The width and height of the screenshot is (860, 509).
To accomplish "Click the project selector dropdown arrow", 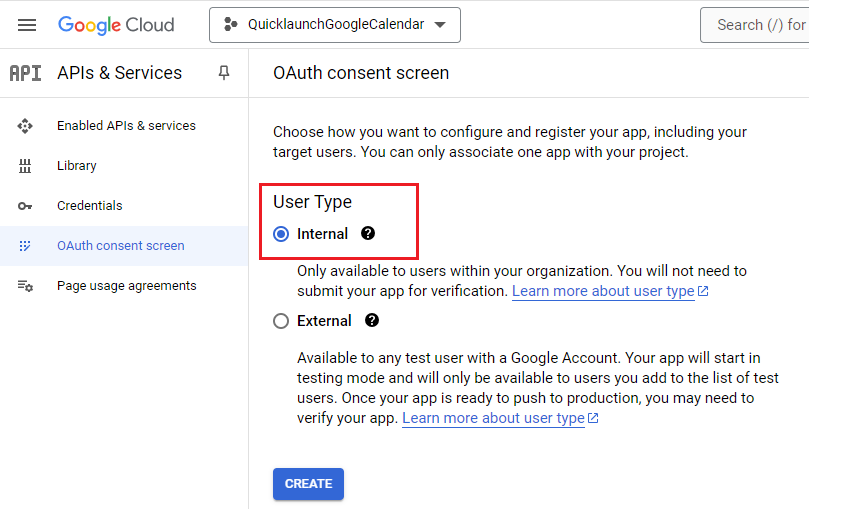I will (x=440, y=25).
